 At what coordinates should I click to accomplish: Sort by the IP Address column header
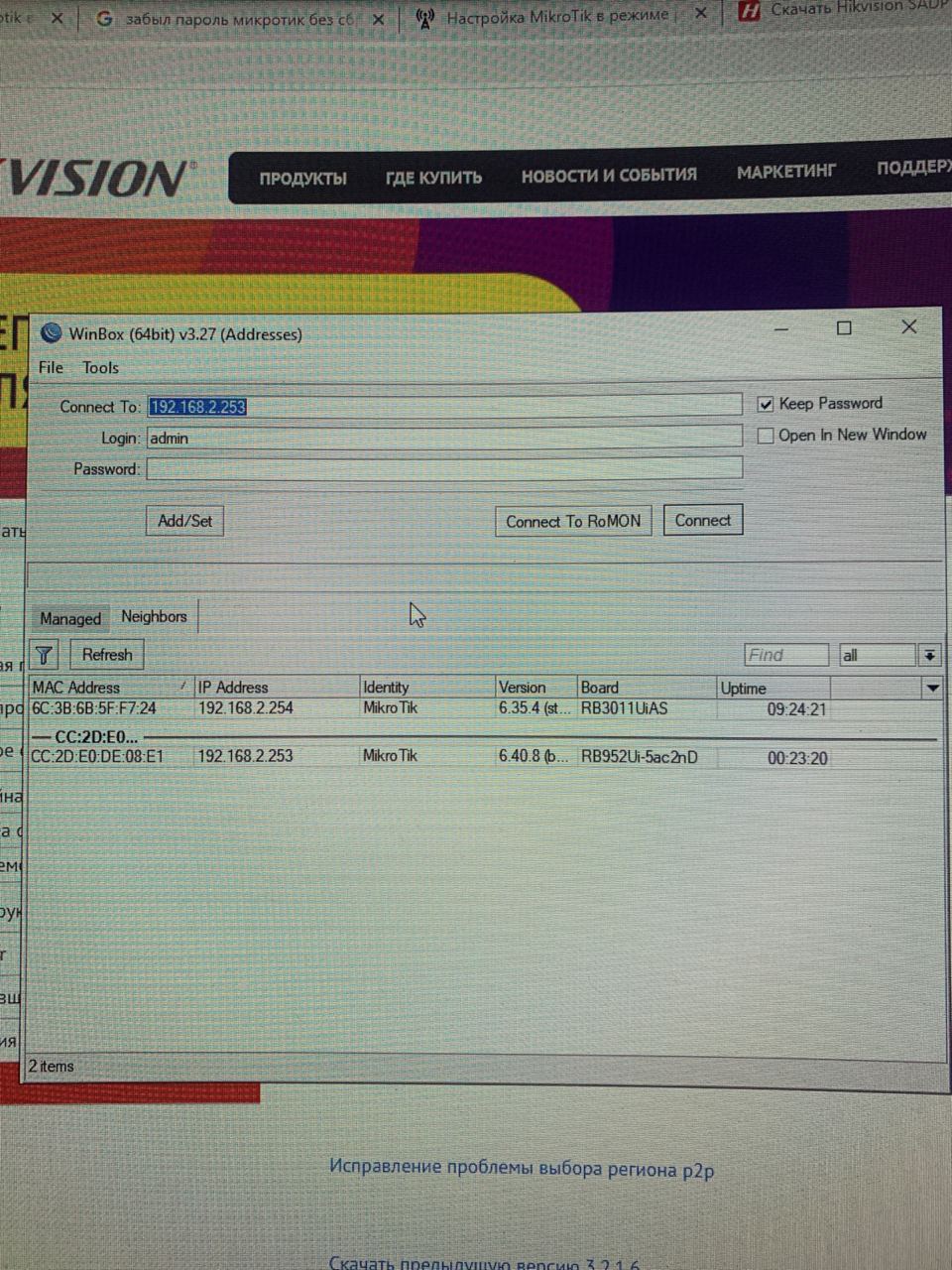277,687
